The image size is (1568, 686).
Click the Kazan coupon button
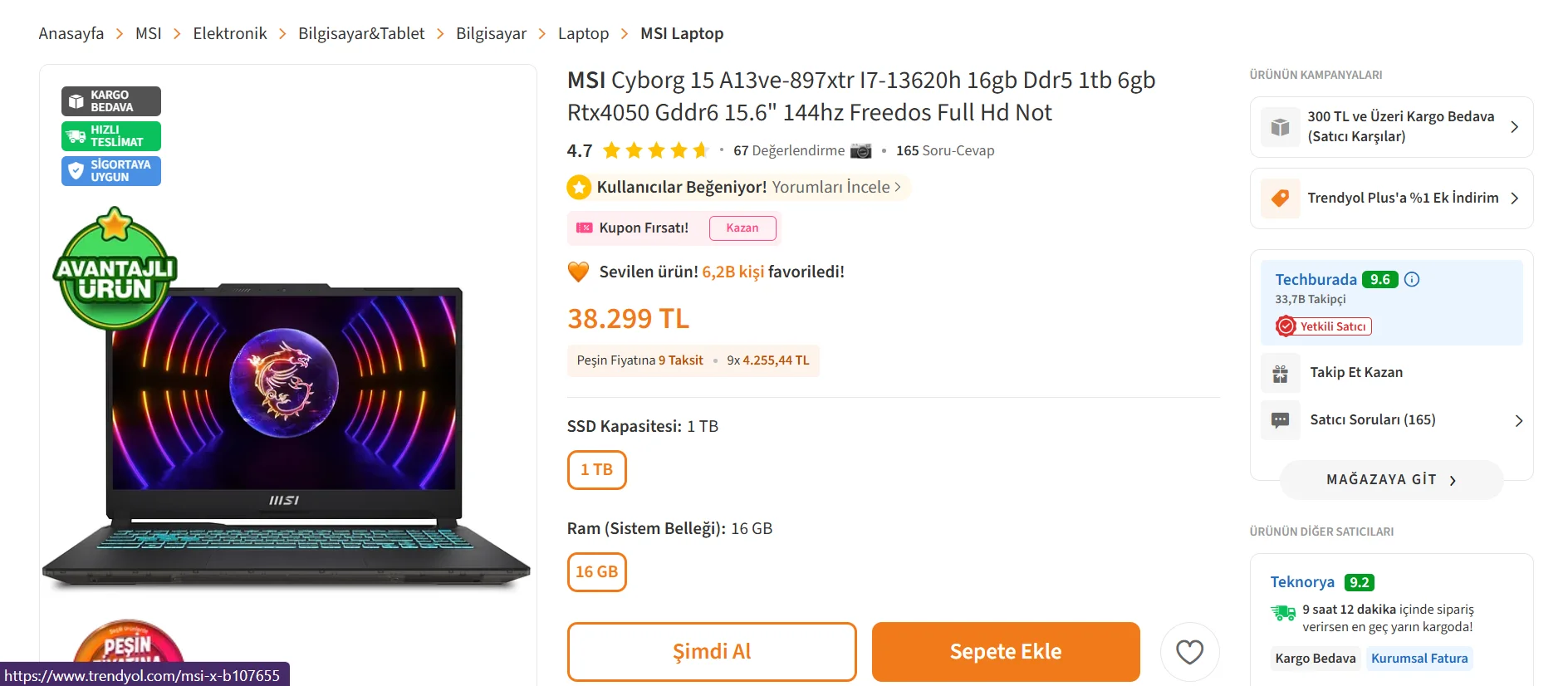742,228
